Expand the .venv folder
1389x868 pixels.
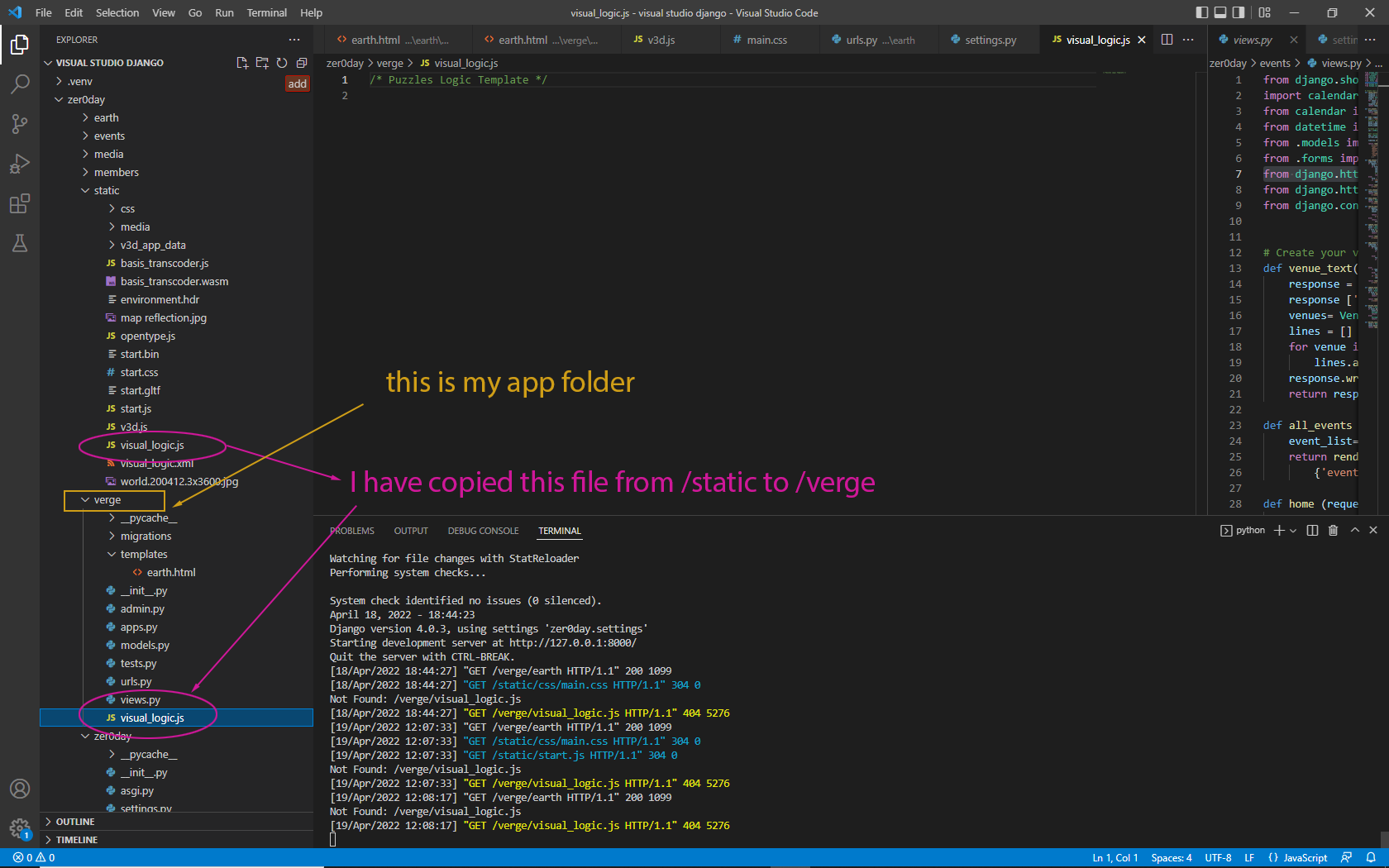click(79, 81)
